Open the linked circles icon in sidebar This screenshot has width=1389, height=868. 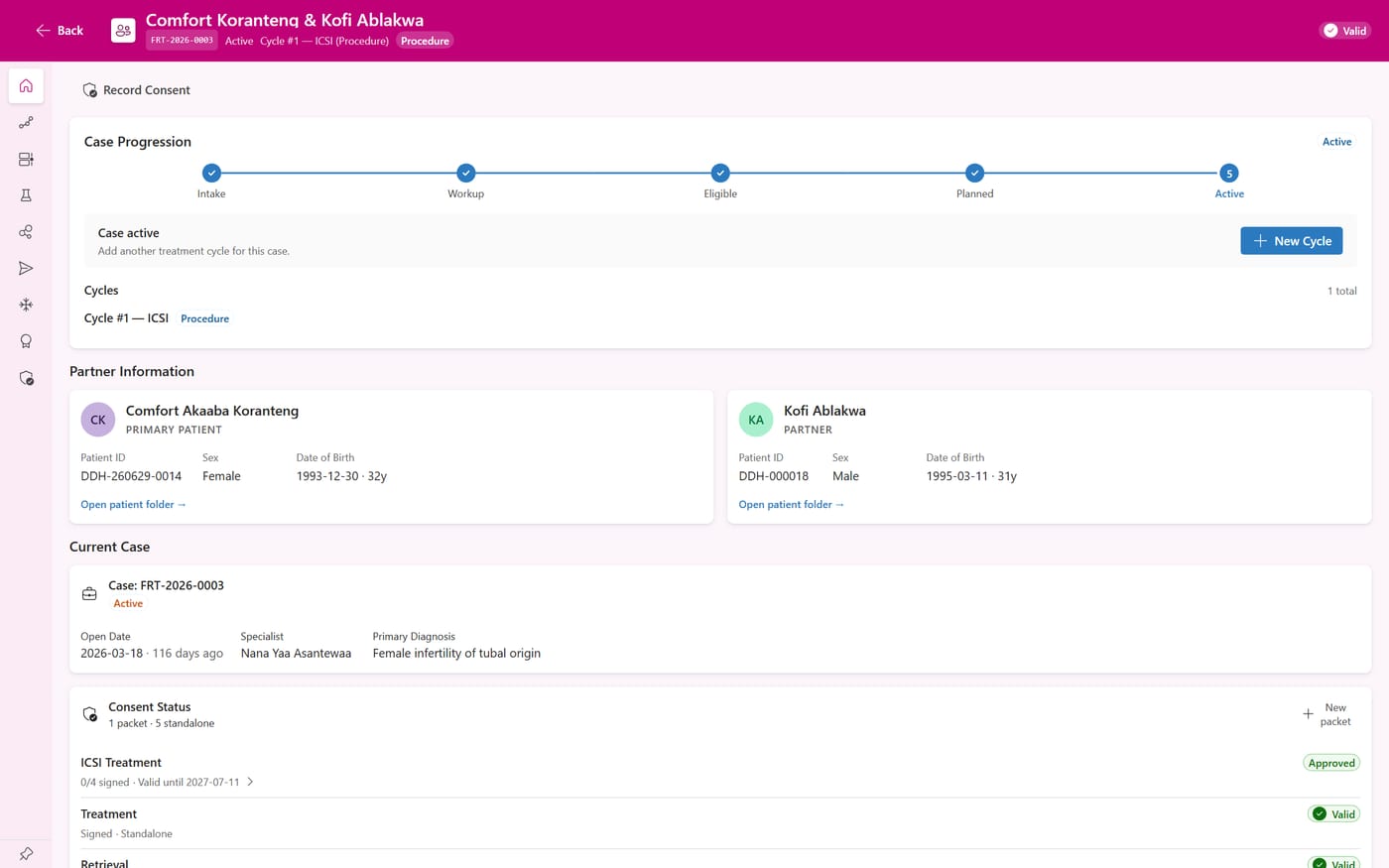(x=26, y=232)
